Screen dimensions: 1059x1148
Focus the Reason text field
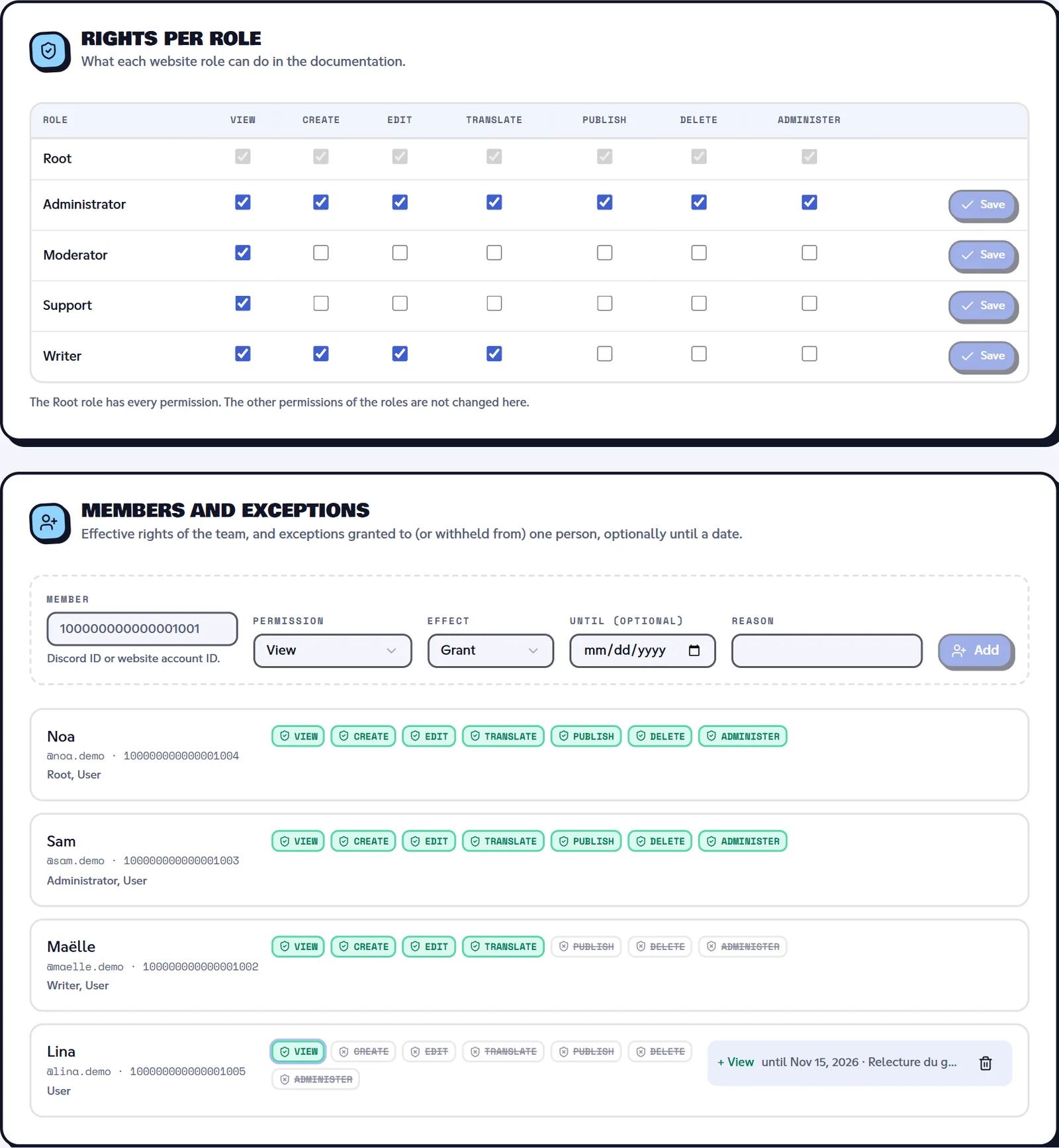tap(827, 651)
